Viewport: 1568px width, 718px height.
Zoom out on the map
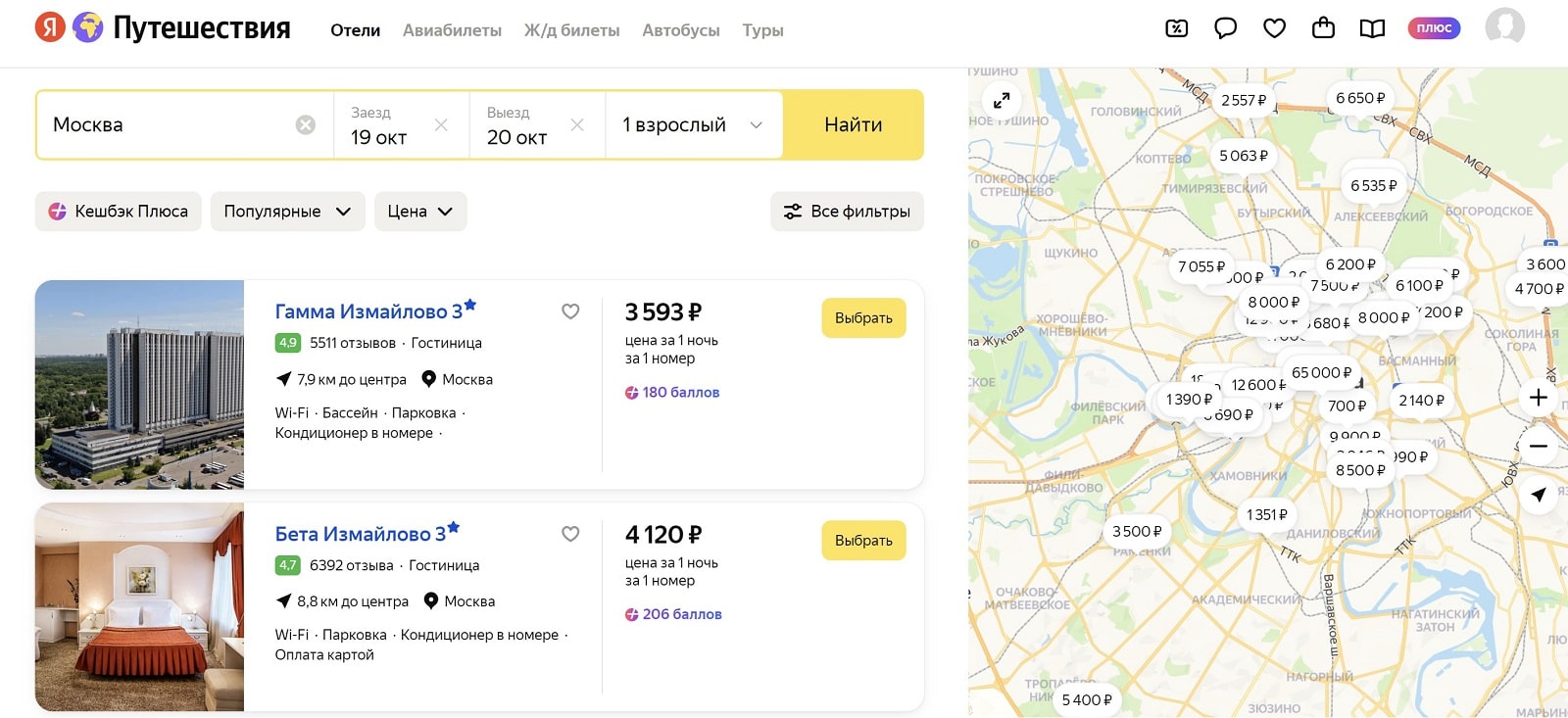pos(1539,446)
